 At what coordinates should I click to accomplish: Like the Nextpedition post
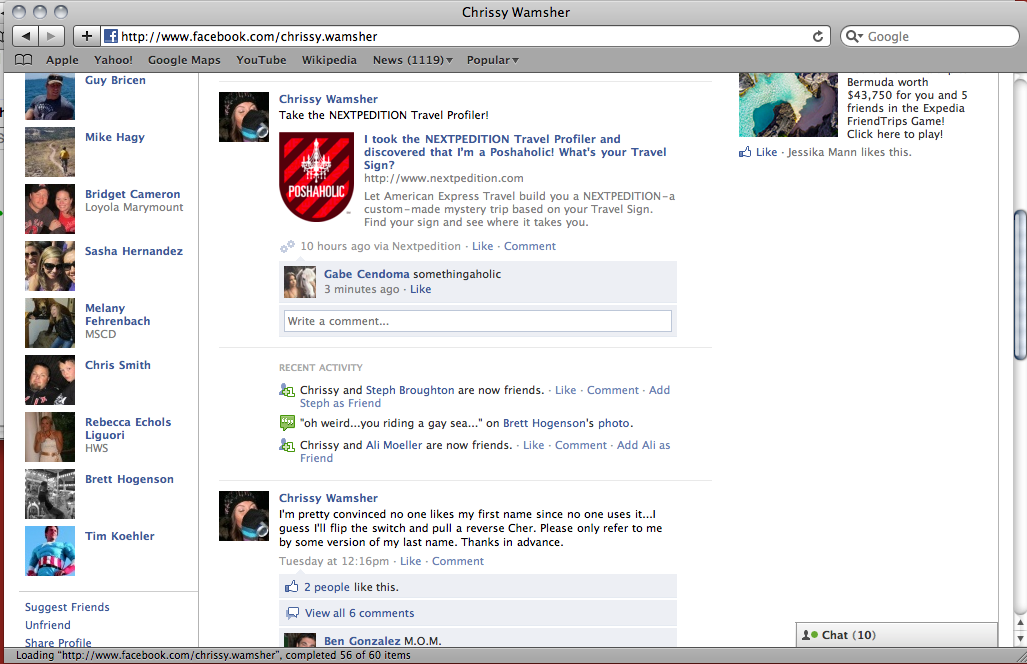(482, 246)
